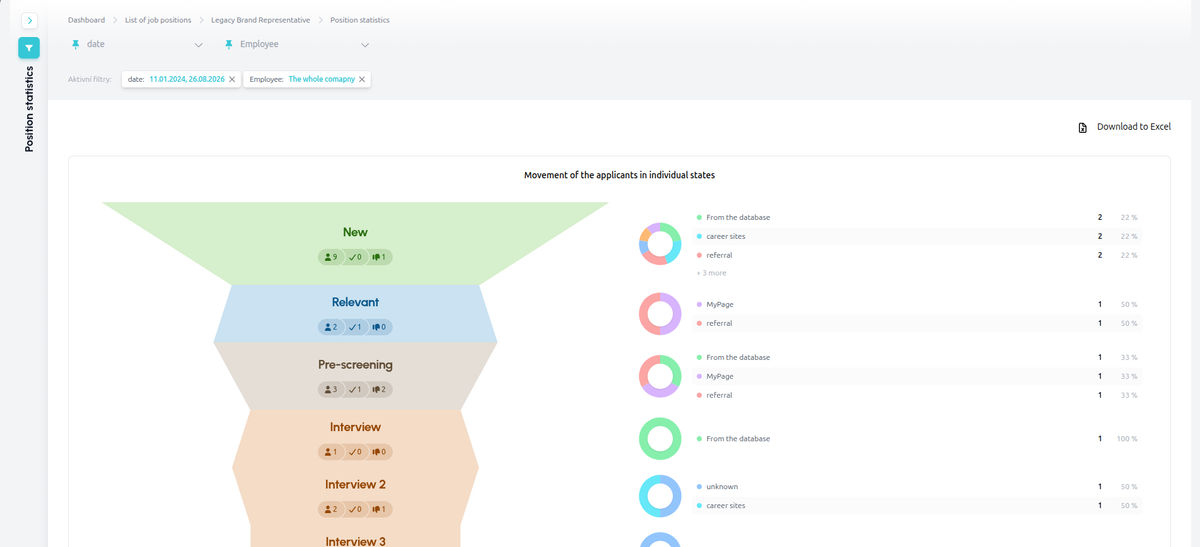1200x547 pixels.
Task: Click the Excel file icon
Action: [1082, 128]
